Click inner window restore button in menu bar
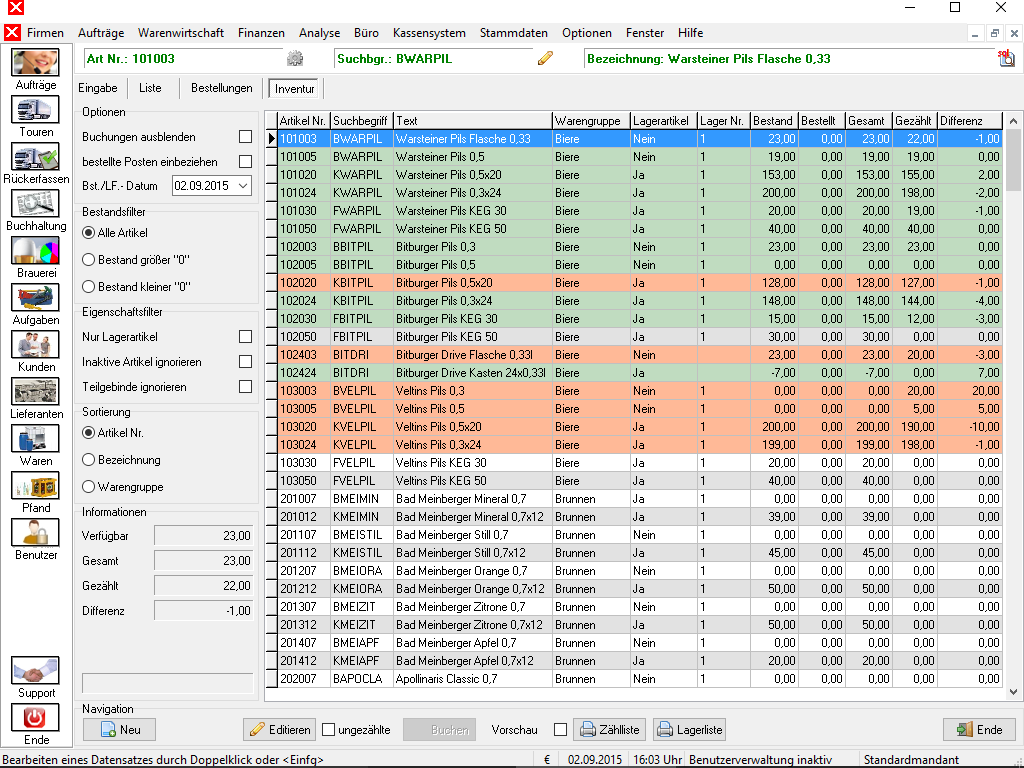1024x768 pixels. point(994,33)
